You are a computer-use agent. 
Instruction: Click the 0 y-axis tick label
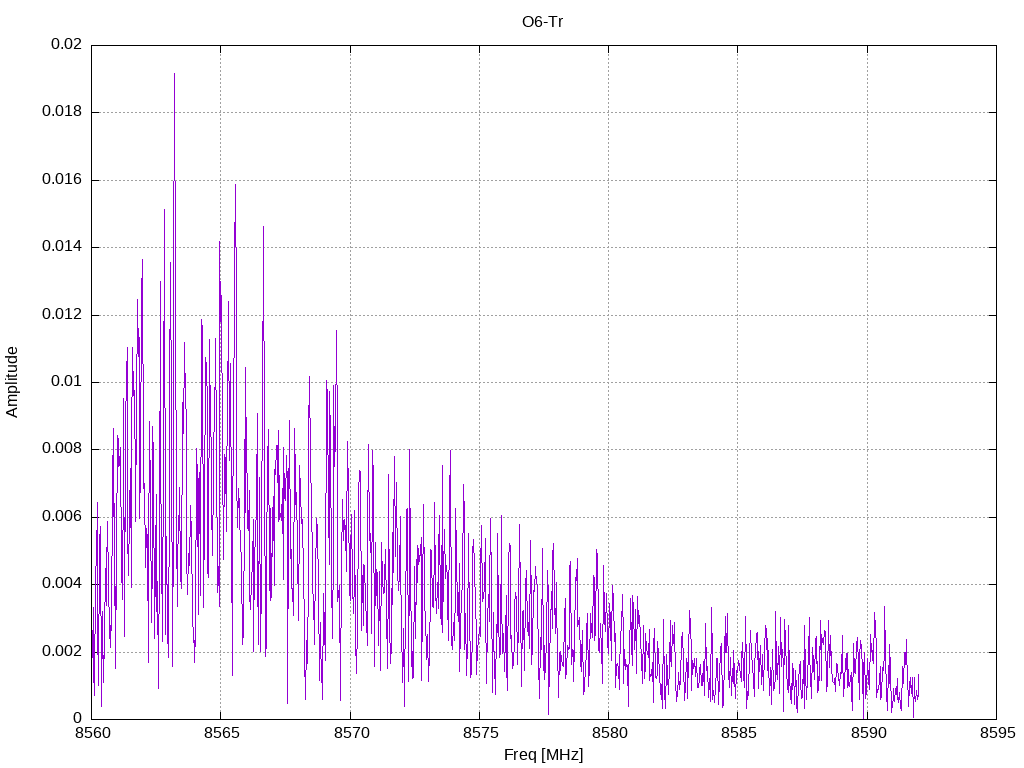click(x=78, y=718)
